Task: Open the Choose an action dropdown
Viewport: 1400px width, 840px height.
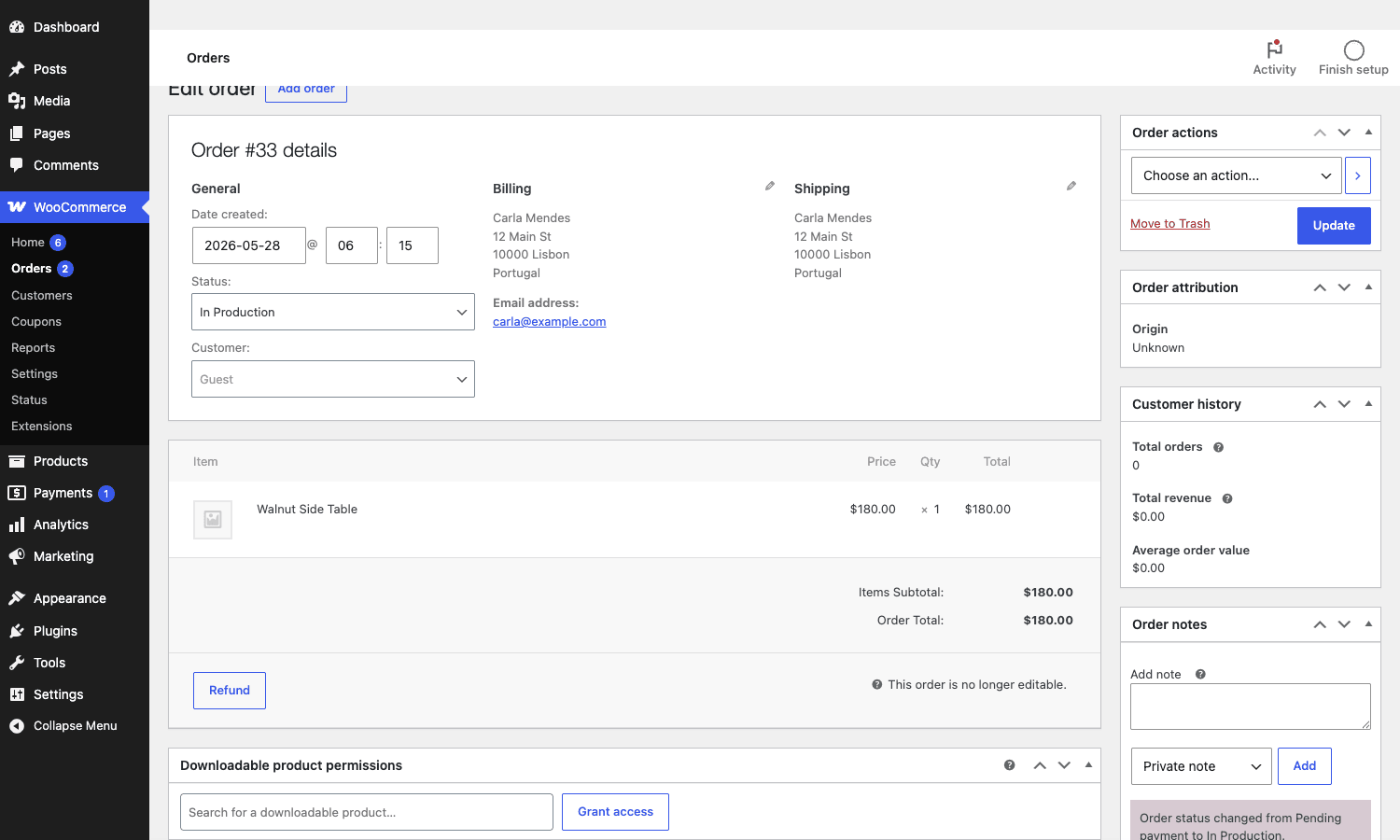Action: point(1236,175)
